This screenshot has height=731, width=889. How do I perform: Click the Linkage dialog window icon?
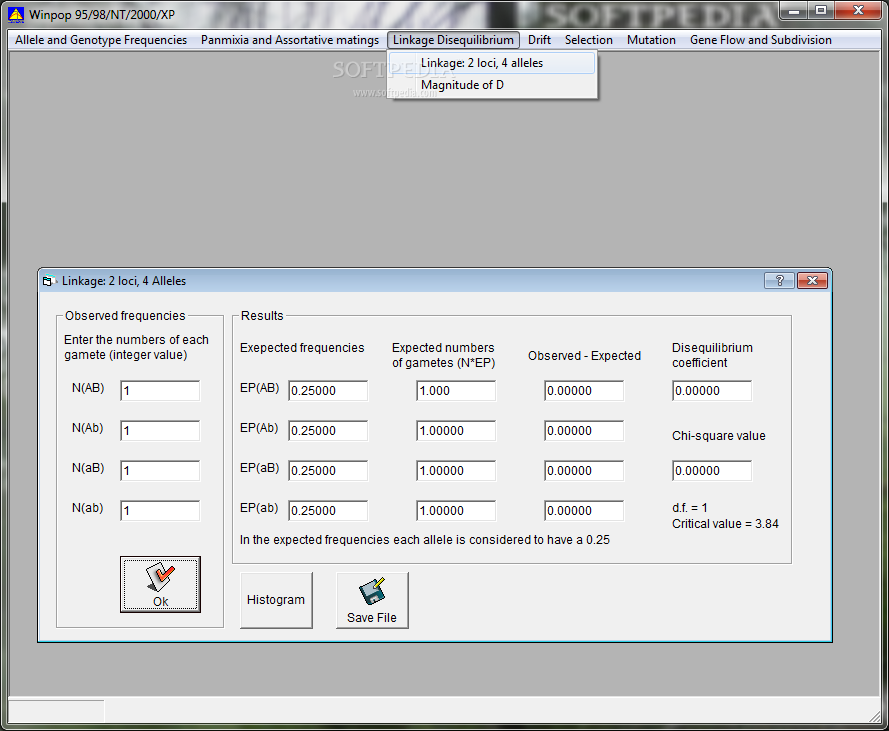tap(48, 281)
